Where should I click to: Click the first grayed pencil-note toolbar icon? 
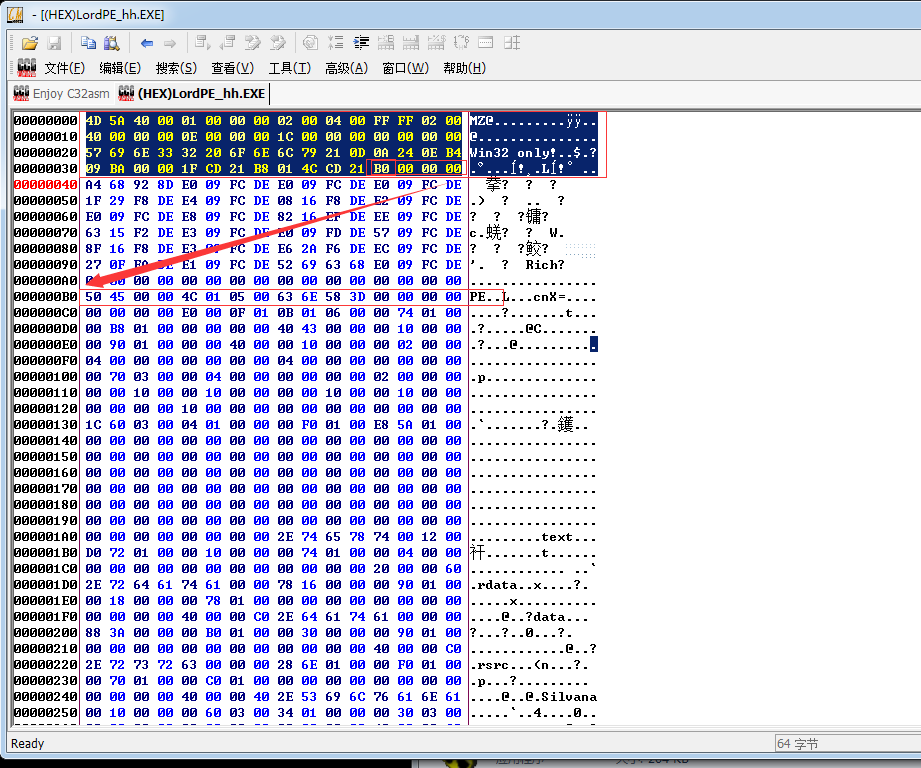[x=253, y=42]
